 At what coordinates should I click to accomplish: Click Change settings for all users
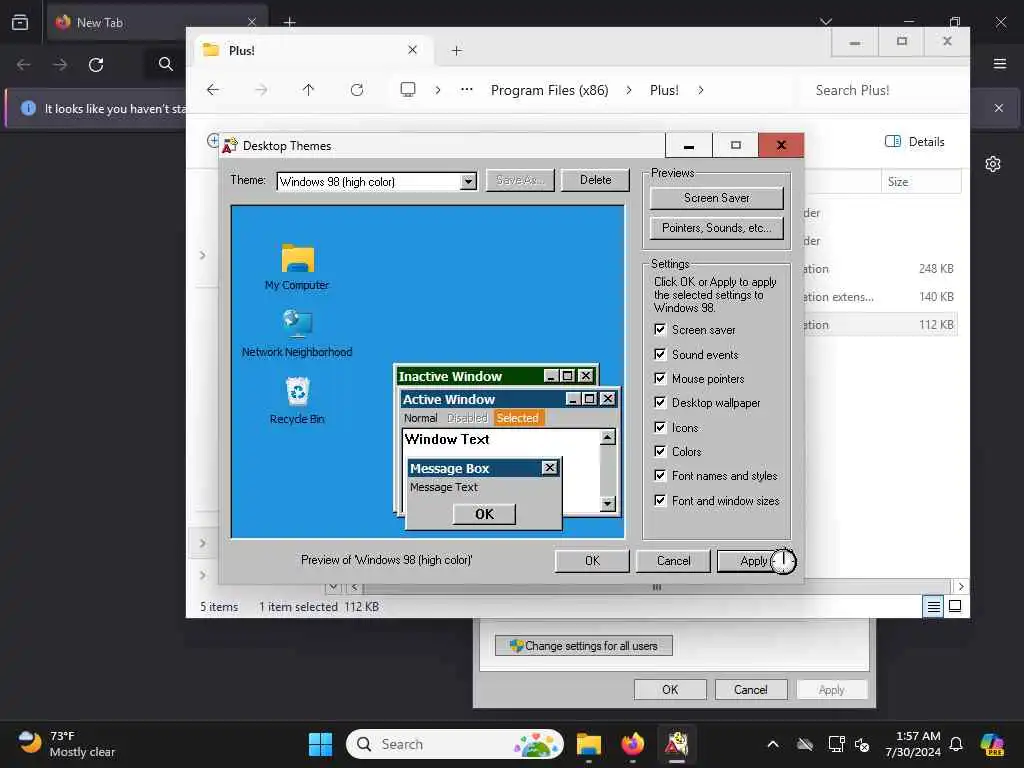[584, 646]
